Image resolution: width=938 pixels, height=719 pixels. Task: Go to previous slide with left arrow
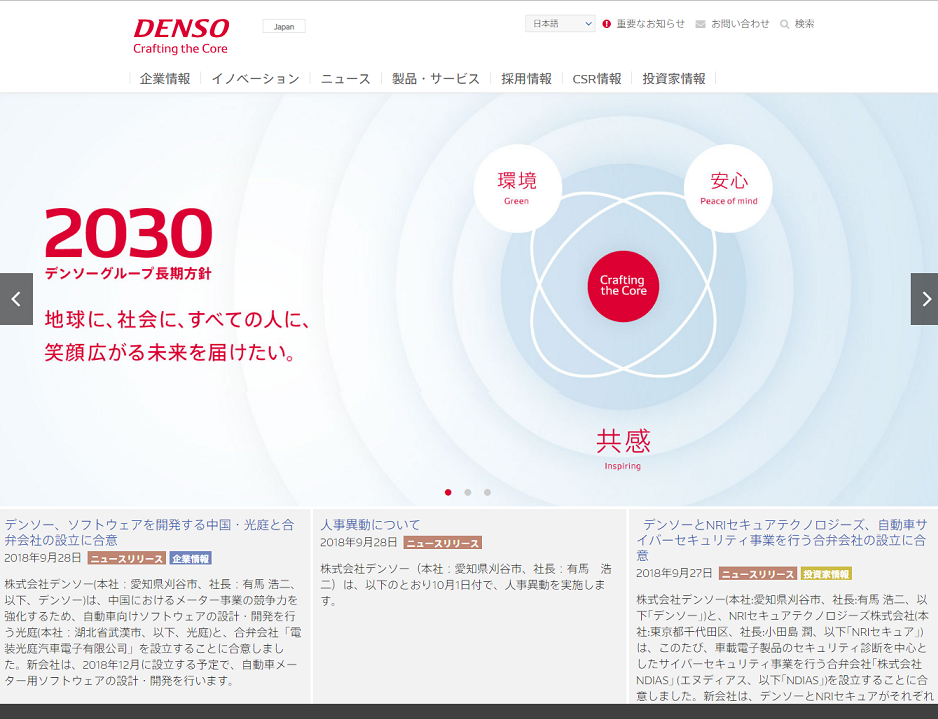pyautogui.click(x=16, y=299)
